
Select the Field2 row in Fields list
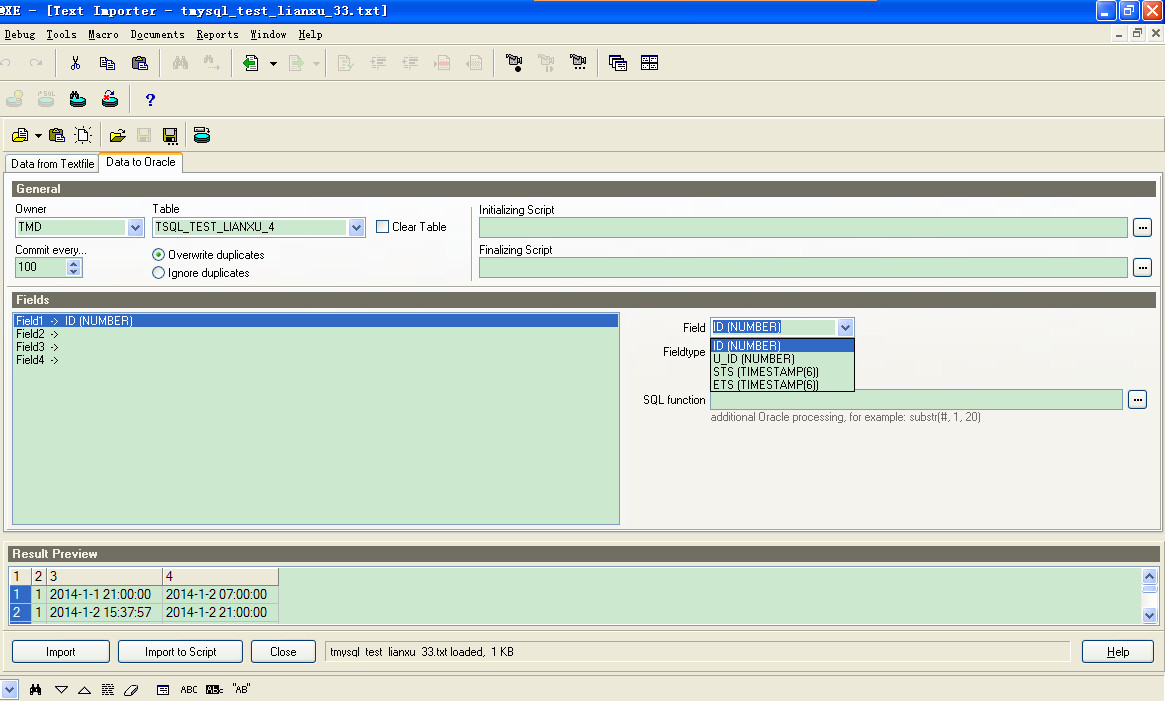316,335
